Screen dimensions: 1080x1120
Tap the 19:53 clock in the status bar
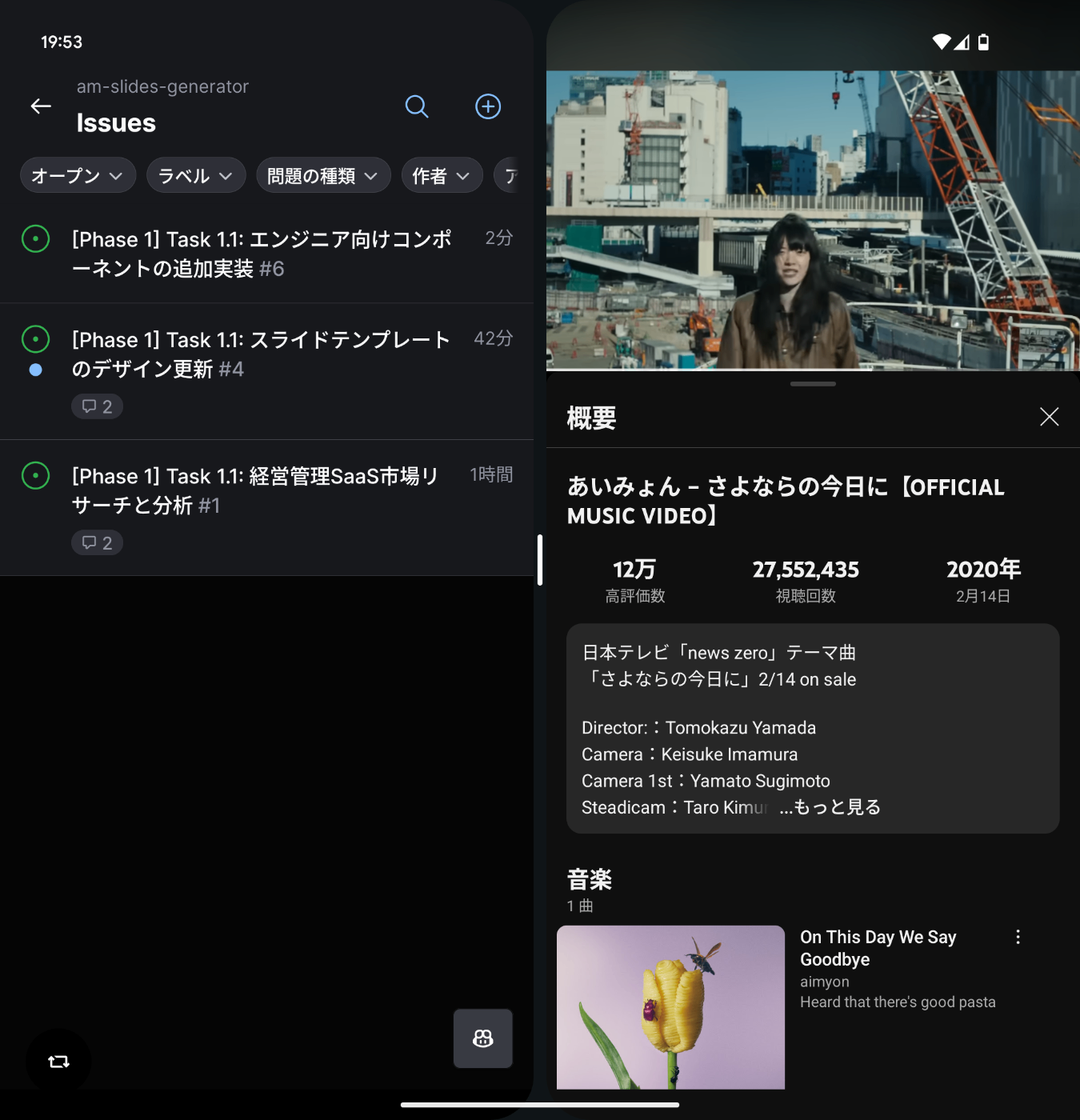tap(62, 42)
